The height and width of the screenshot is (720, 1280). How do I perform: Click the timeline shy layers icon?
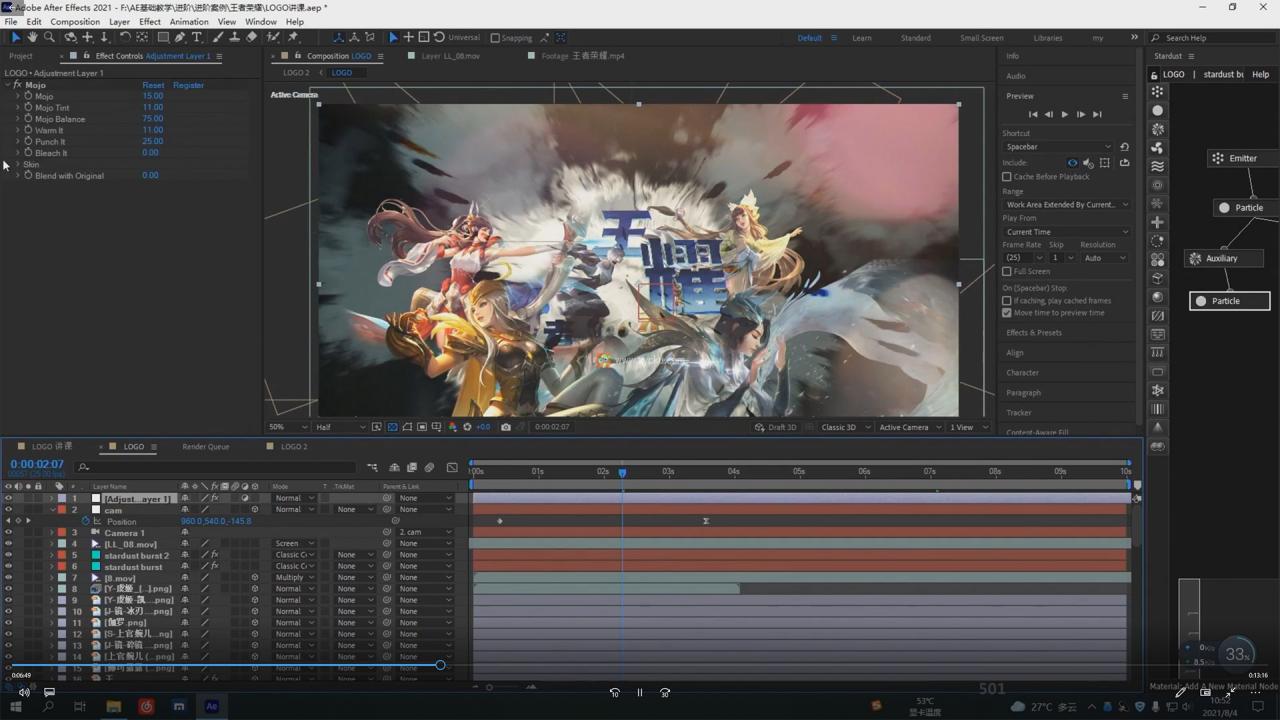click(x=395, y=467)
